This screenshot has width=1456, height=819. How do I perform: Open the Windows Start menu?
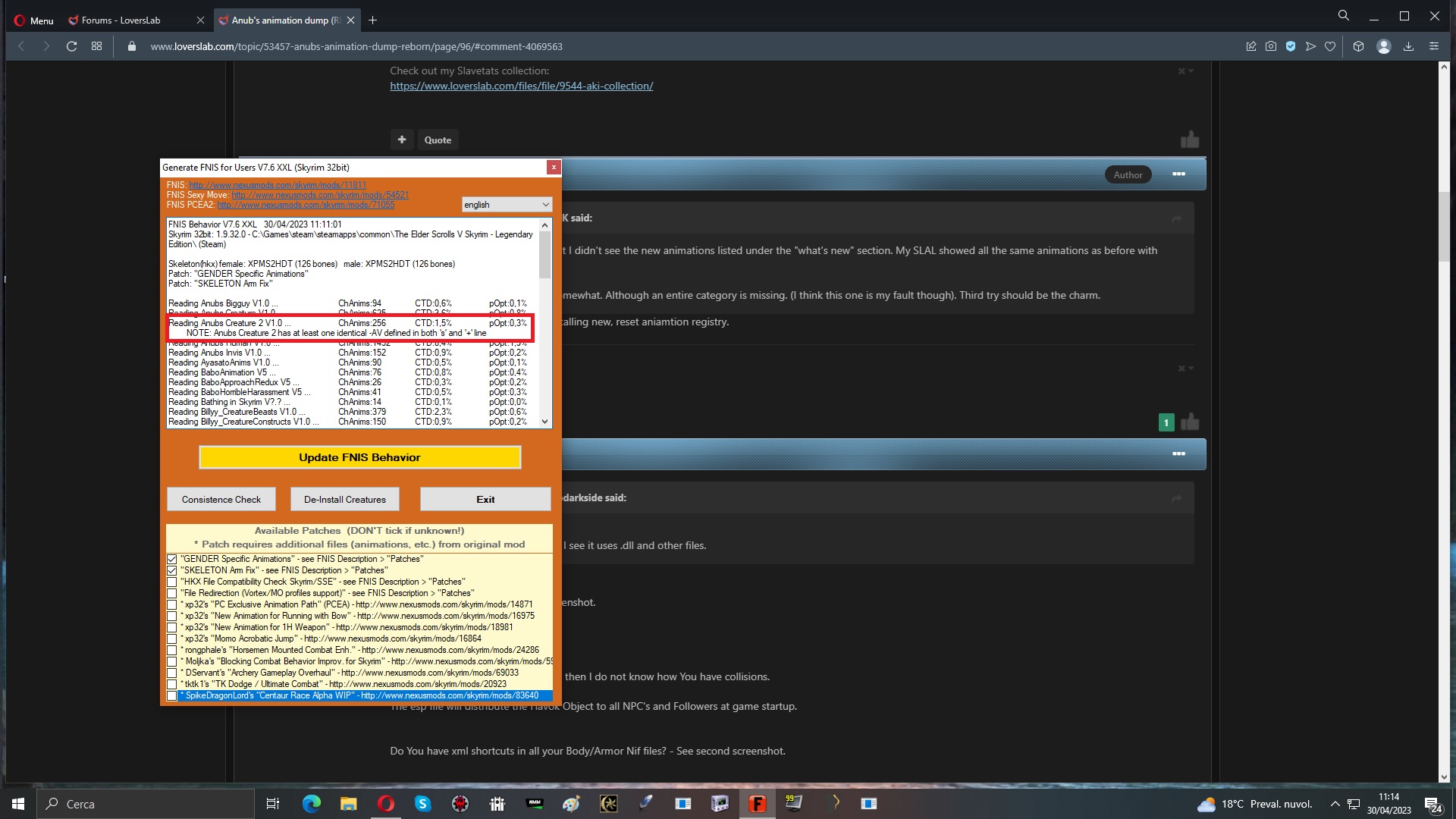point(18,804)
